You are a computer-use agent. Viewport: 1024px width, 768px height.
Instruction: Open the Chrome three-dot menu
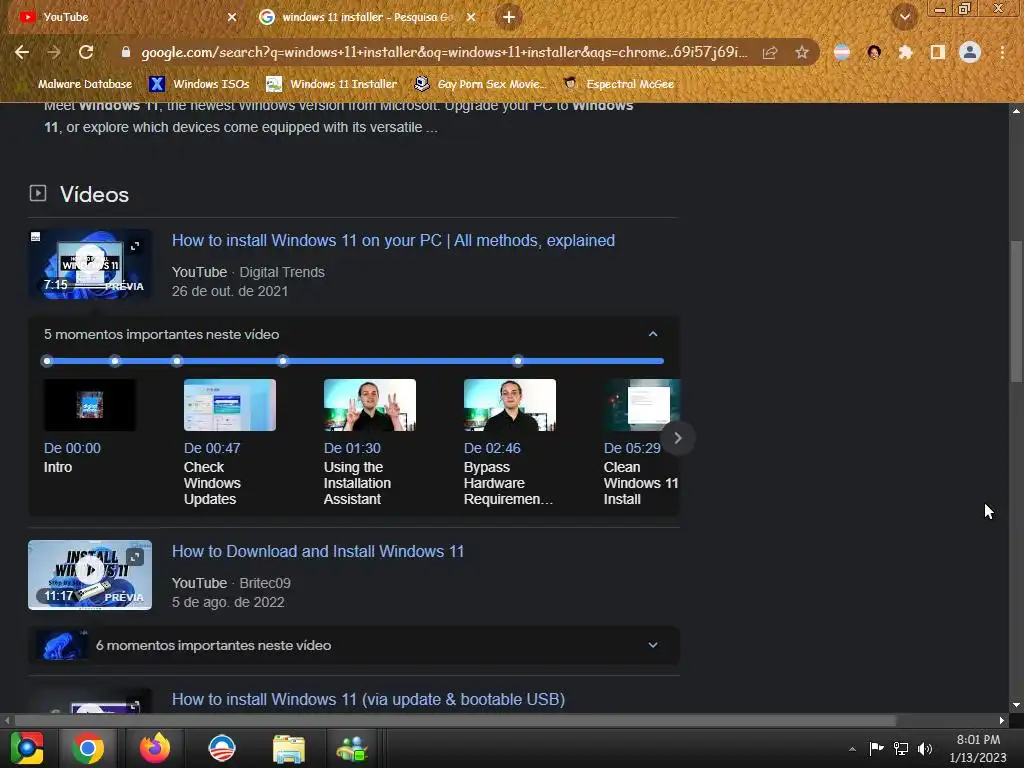(1002, 52)
